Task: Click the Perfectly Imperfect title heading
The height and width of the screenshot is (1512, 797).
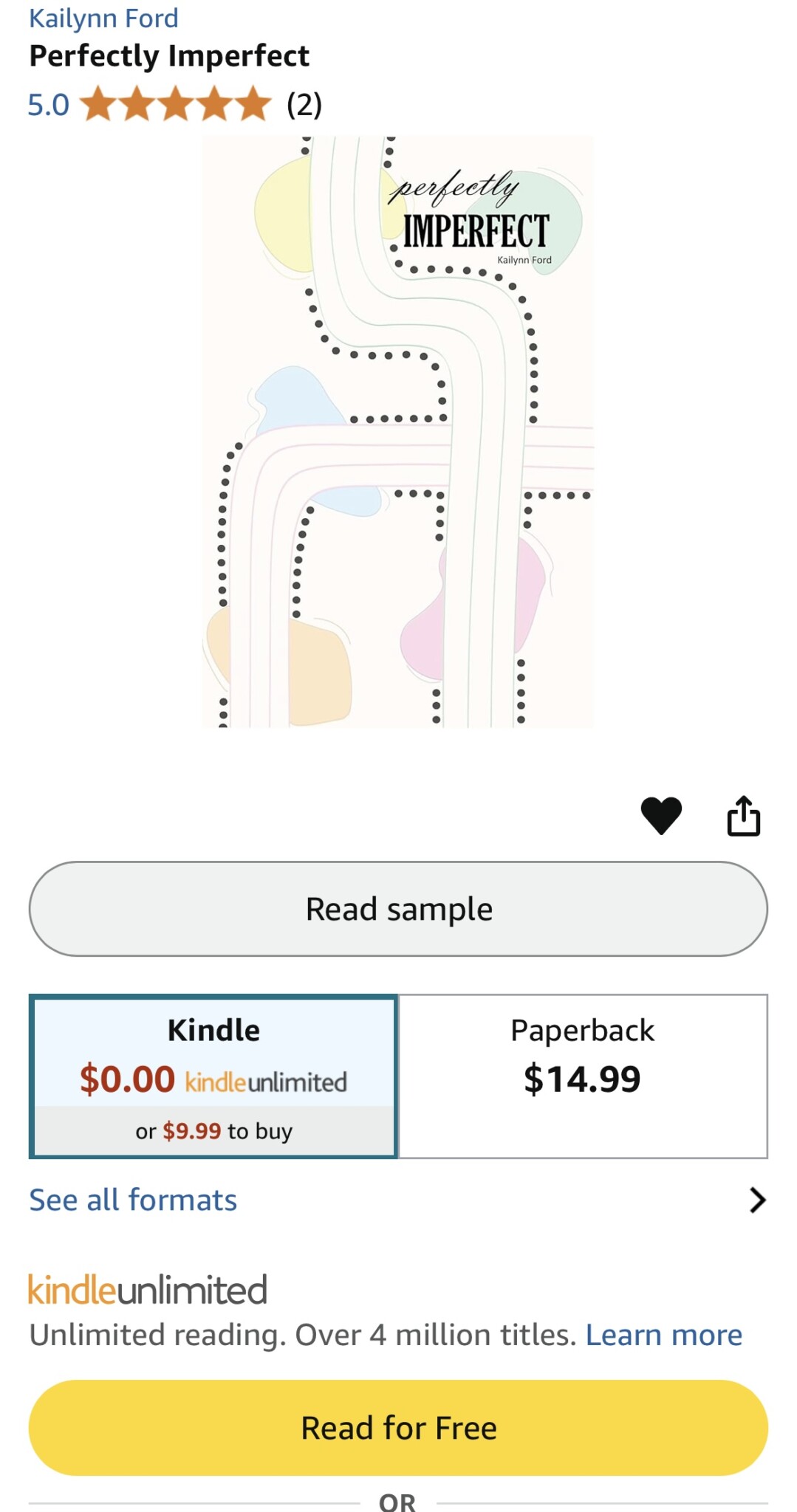Action: coord(169,56)
